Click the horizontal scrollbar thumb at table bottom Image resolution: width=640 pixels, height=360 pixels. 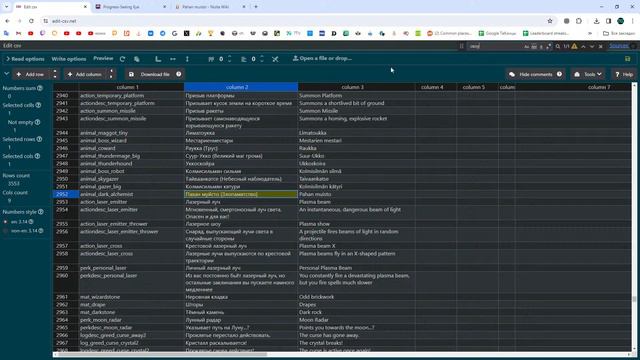click(162, 354)
